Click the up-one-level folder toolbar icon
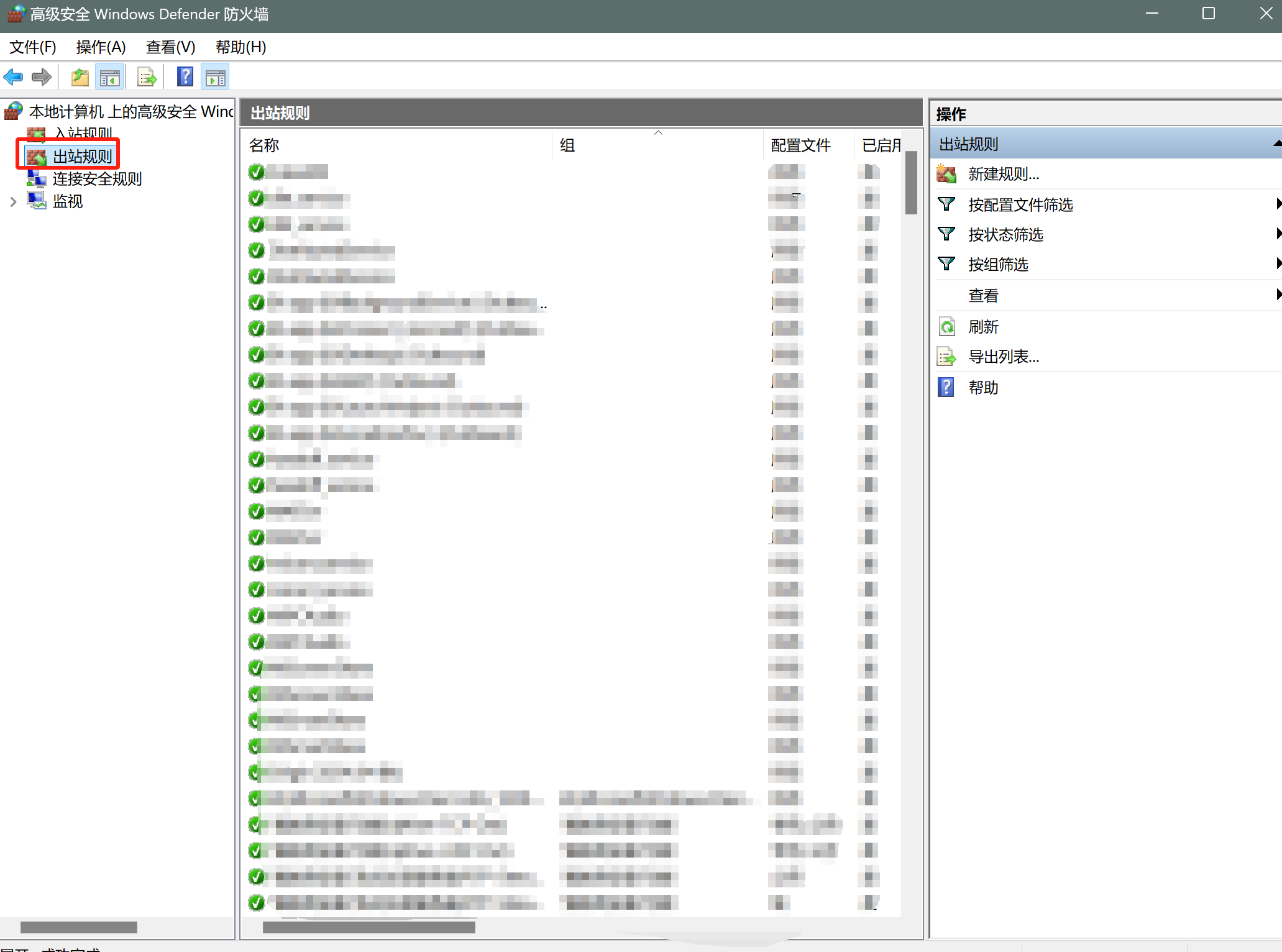This screenshot has height=952, width=1282. [80, 78]
